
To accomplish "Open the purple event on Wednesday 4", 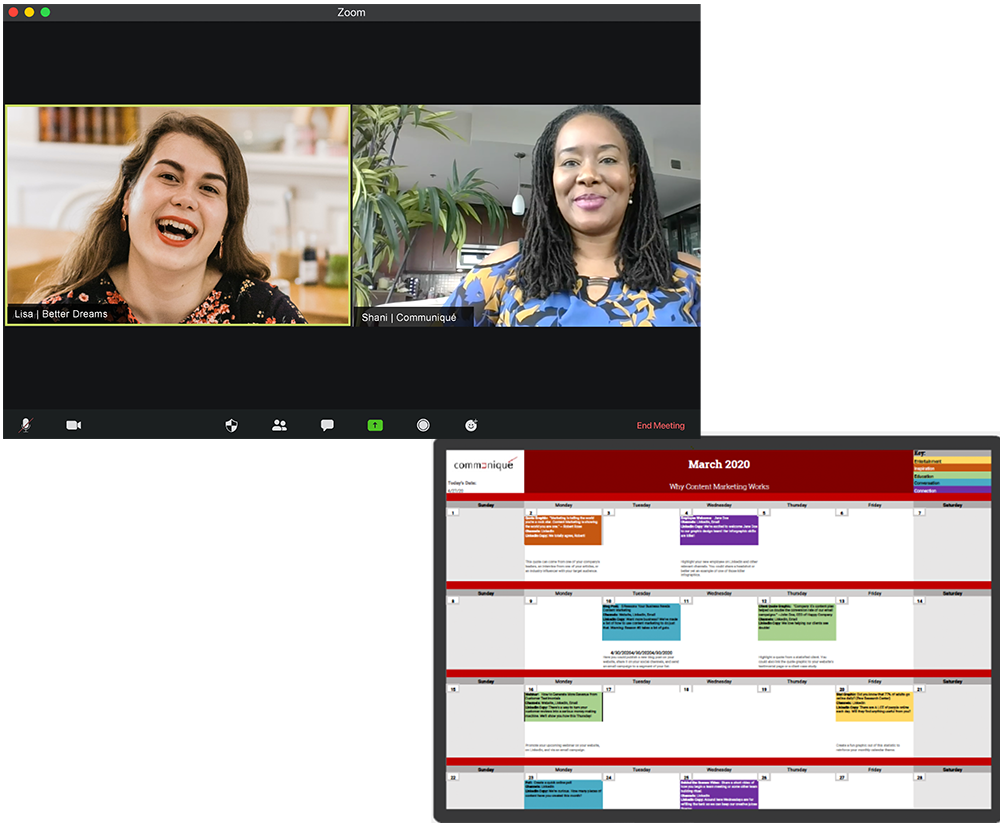I will (x=719, y=530).
